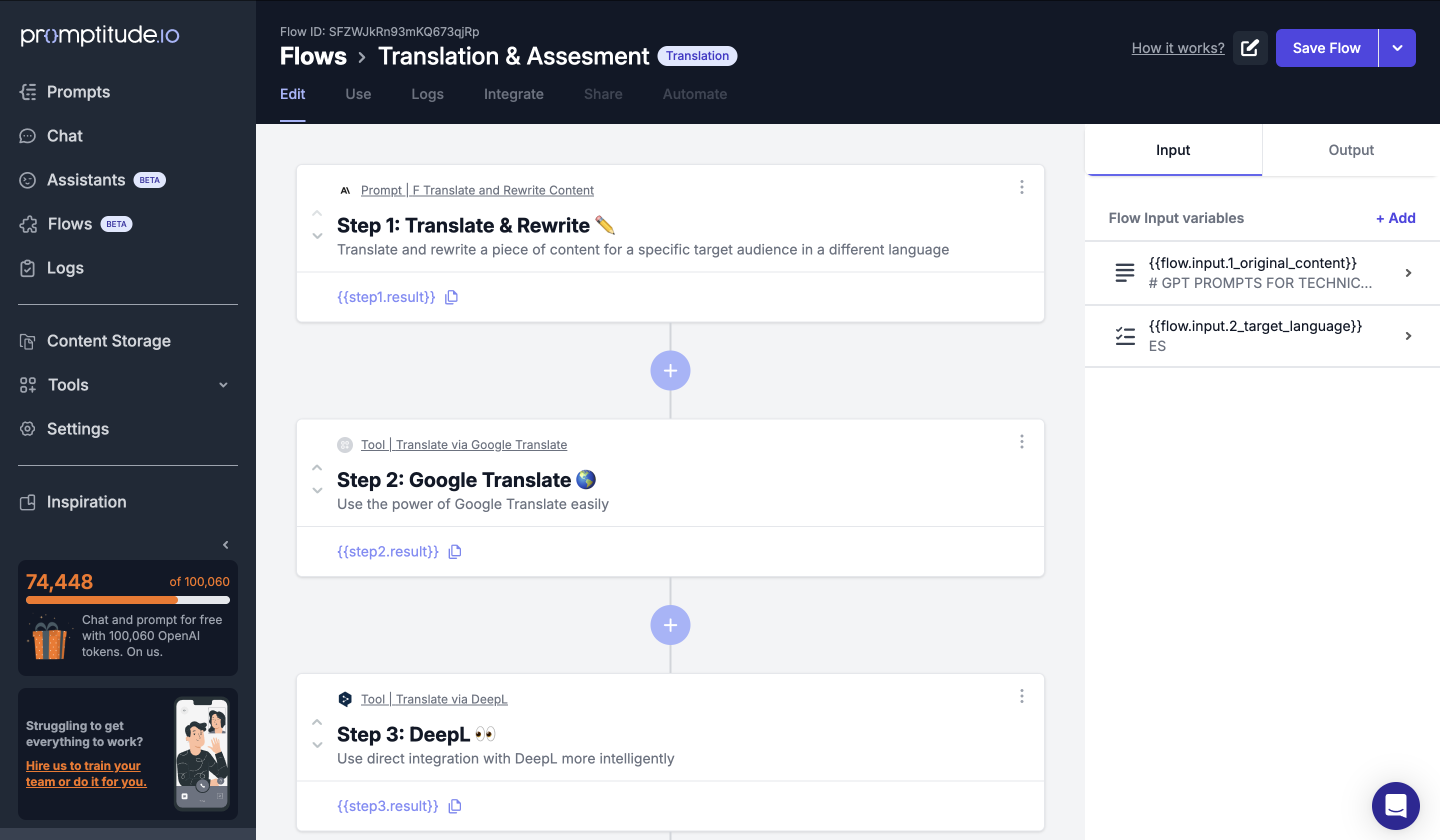The height and width of the screenshot is (840, 1440).
Task: Move Step 1 down
Action: coord(317,235)
